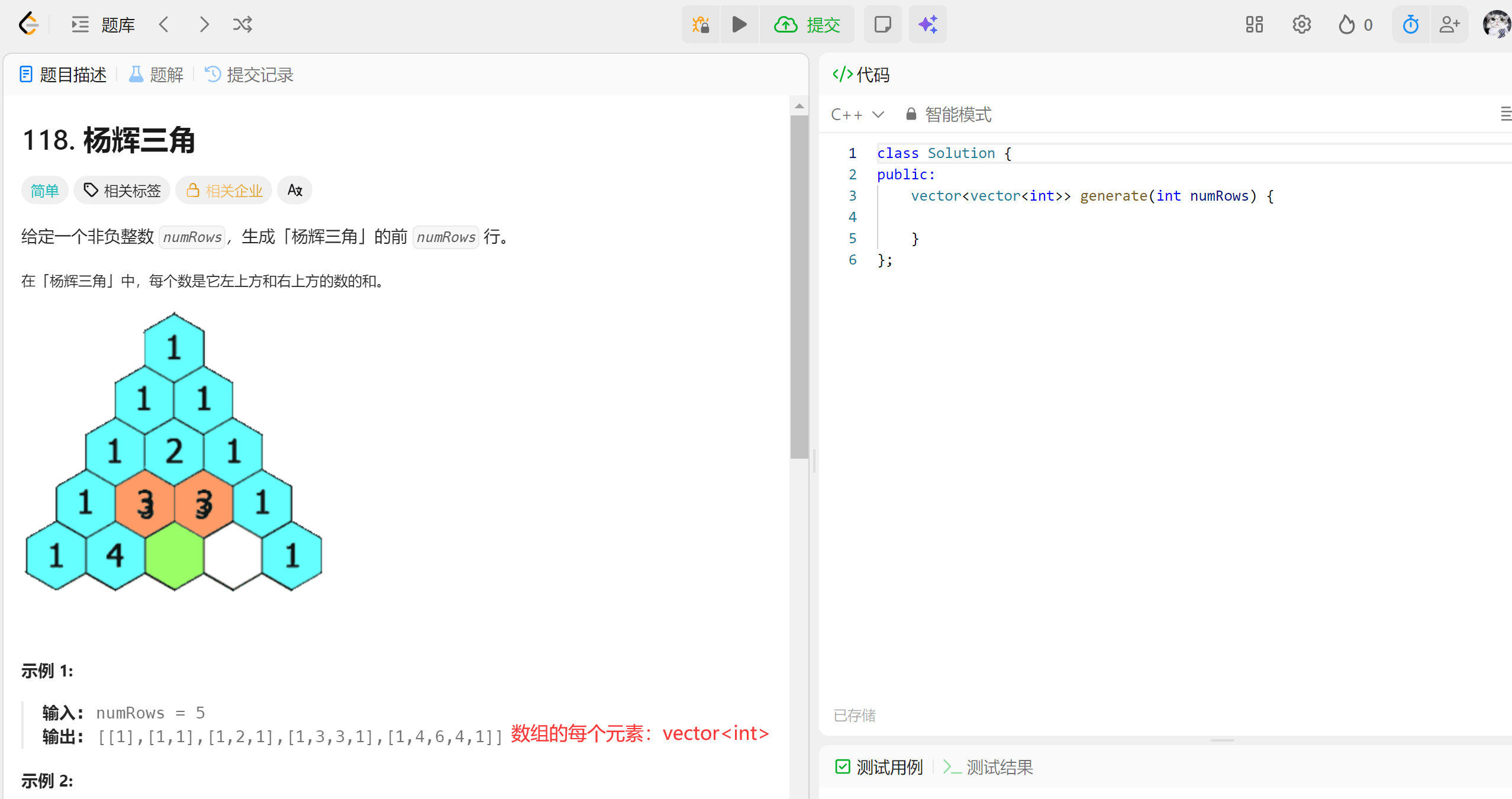Open the AI sparkle assistant icon
This screenshot has height=799, width=1512.
927,24
